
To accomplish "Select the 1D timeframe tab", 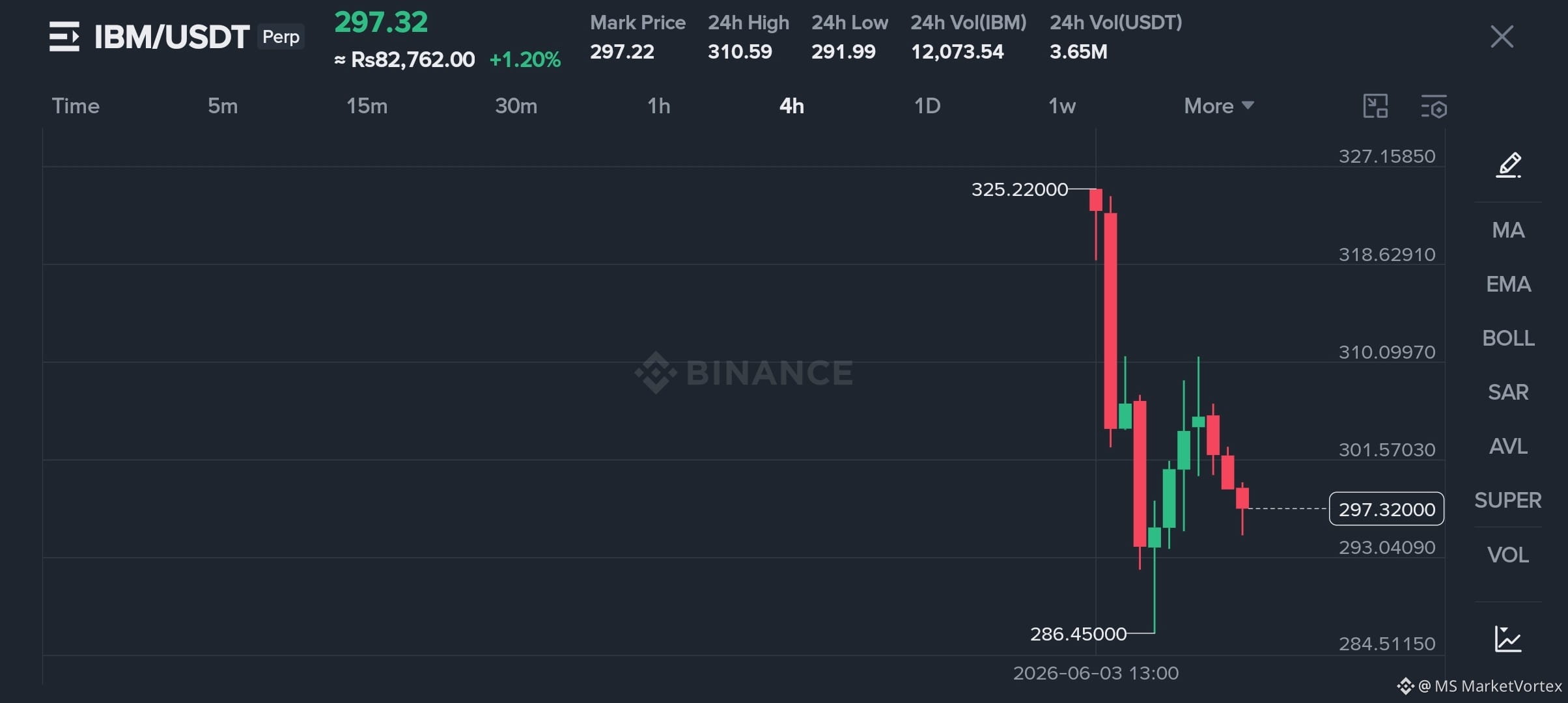I will pos(927,105).
